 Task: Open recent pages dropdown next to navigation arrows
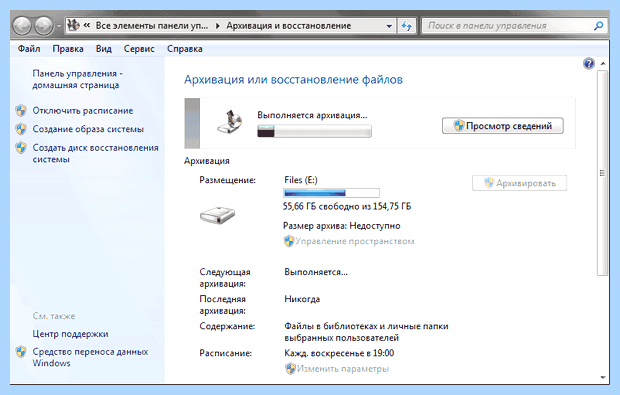pyautogui.click(x=59, y=26)
